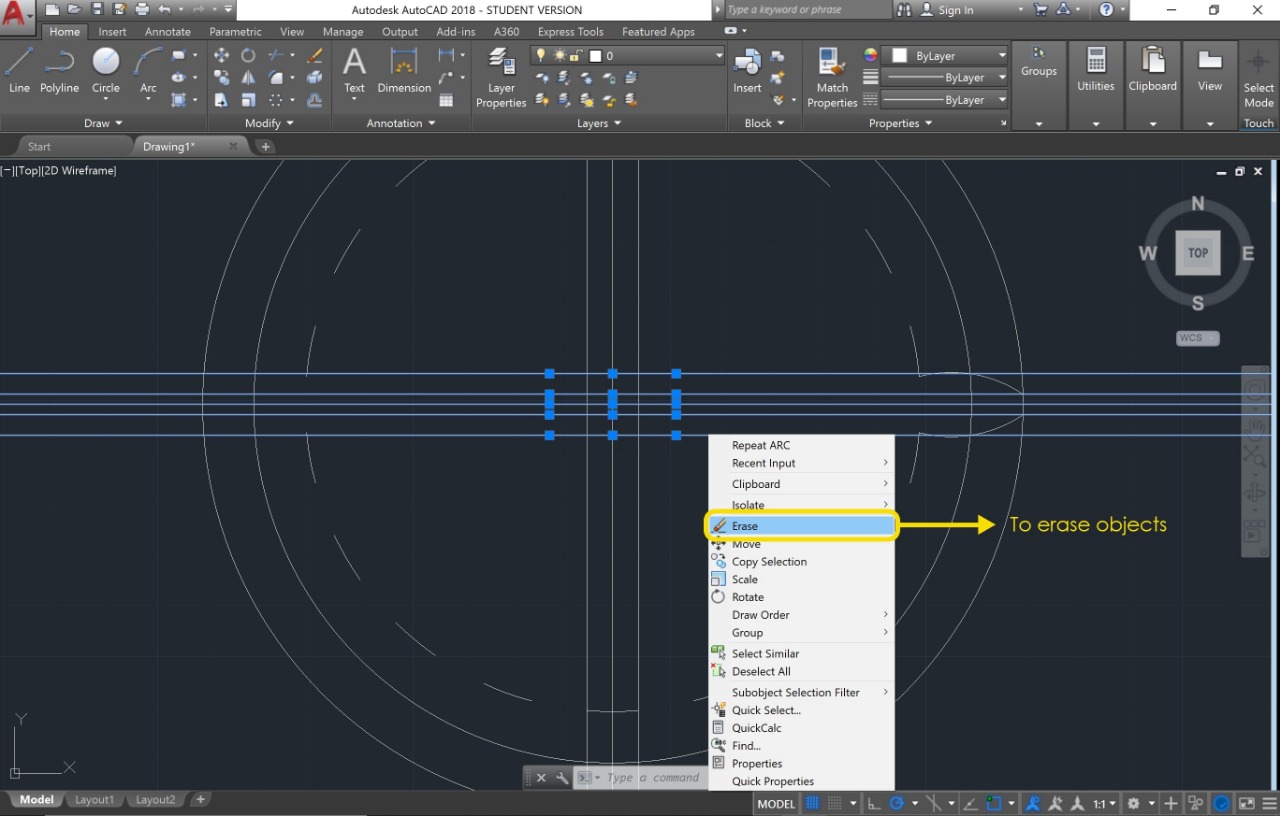Open Layer Properties manager

coord(501,77)
